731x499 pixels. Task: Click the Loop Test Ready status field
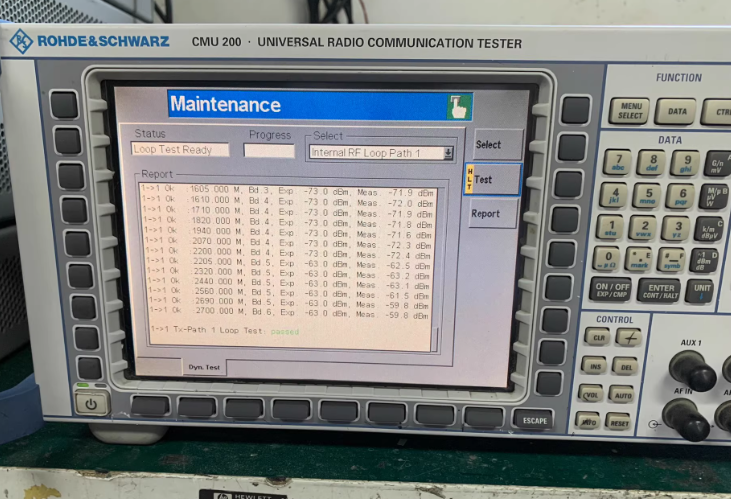(180, 150)
